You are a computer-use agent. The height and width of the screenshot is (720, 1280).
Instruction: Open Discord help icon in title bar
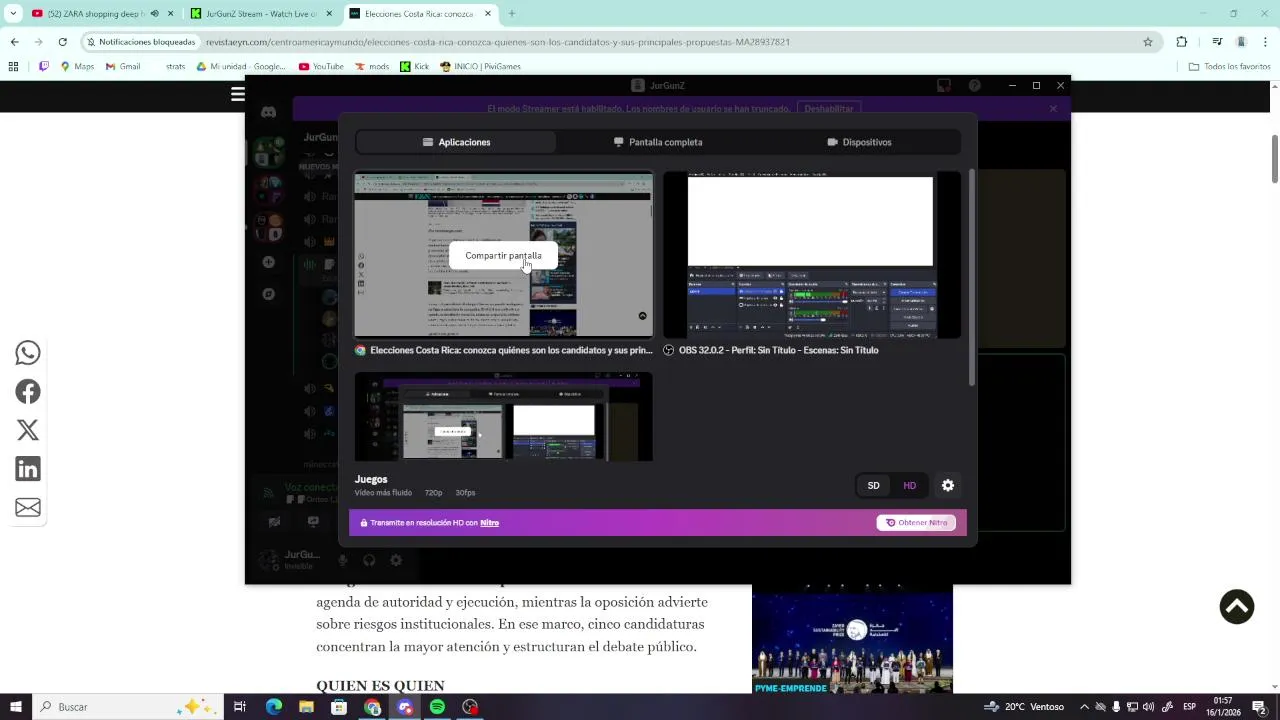(975, 86)
